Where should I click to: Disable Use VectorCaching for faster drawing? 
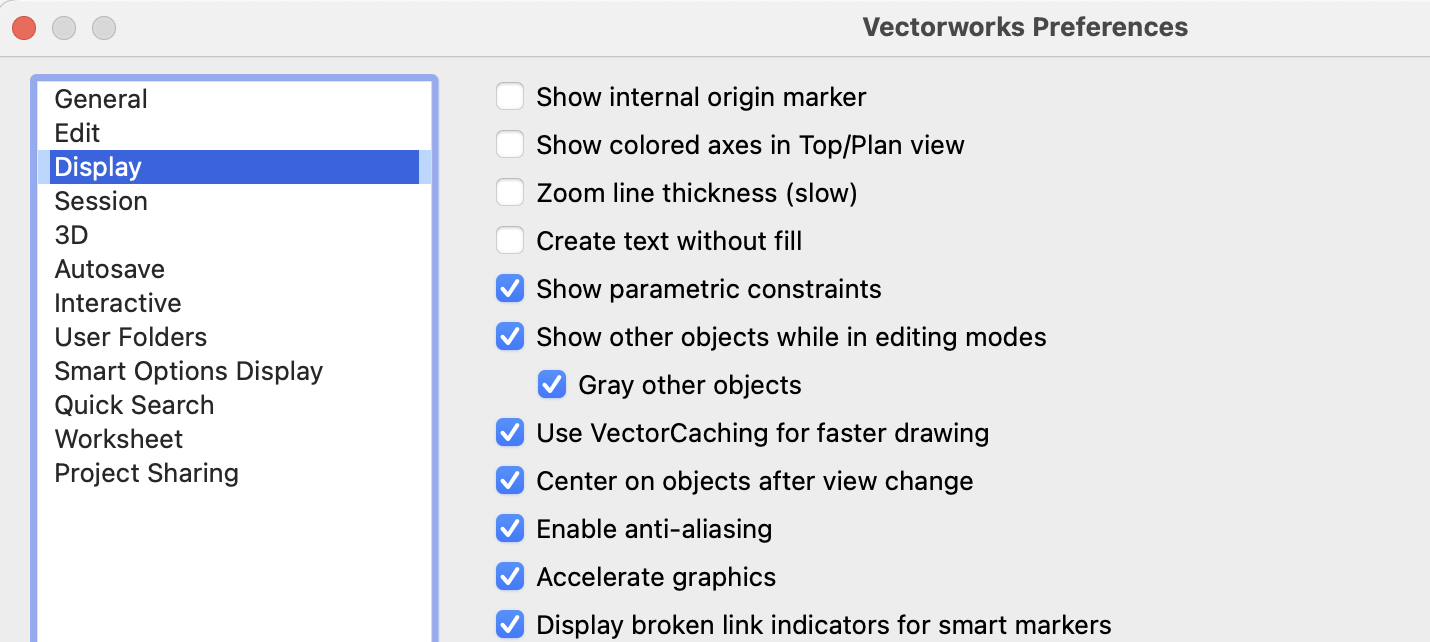[x=510, y=433]
